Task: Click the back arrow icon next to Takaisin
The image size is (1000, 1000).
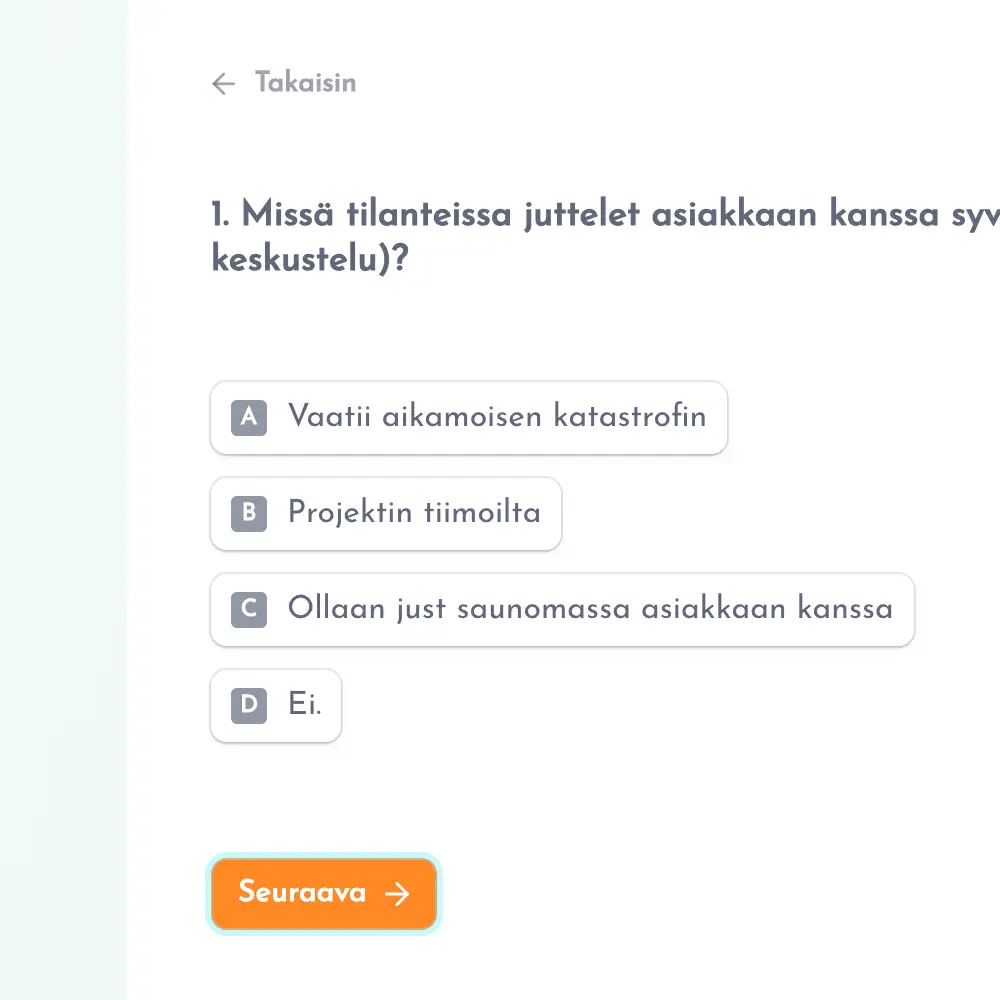Action: point(223,84)
